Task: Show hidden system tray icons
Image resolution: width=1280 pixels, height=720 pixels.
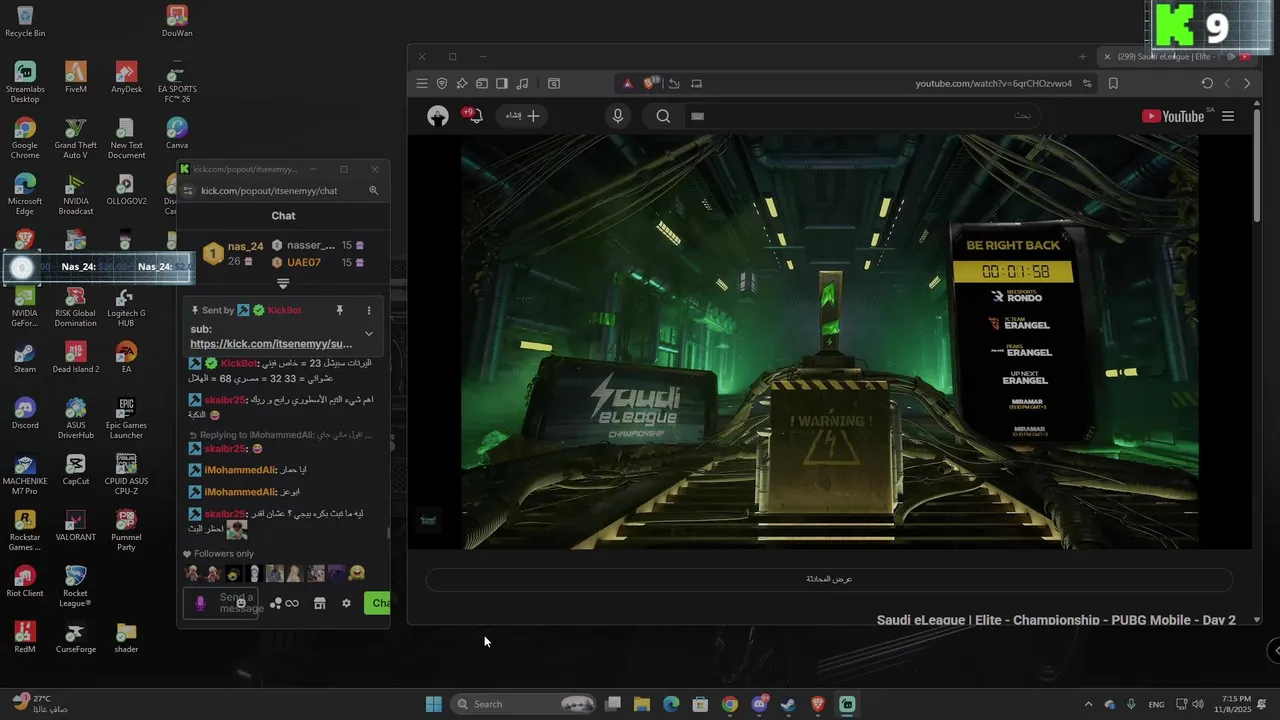Action: (1089, 704)
